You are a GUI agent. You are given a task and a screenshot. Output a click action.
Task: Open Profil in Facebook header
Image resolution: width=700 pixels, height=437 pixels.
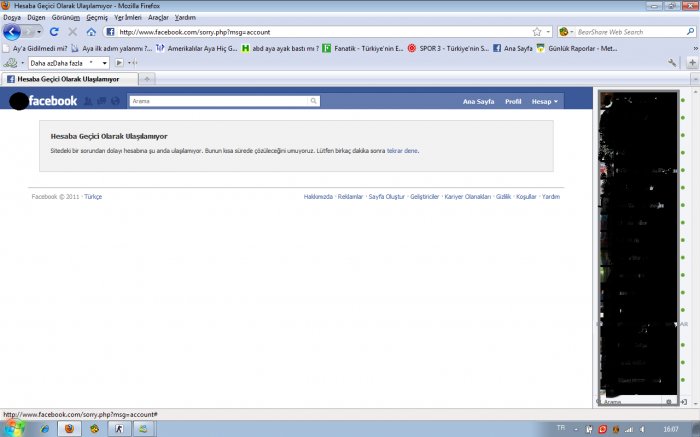(x=513, y=101)
